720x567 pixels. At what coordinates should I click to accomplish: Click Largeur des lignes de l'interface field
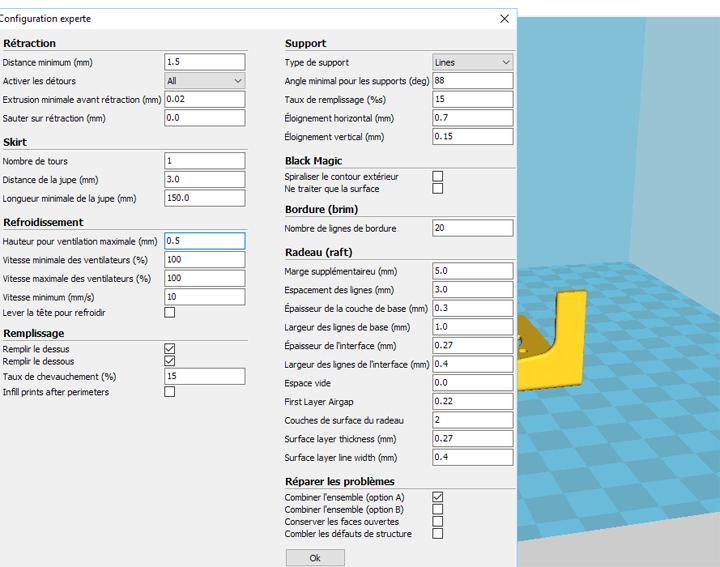(472, 364)
